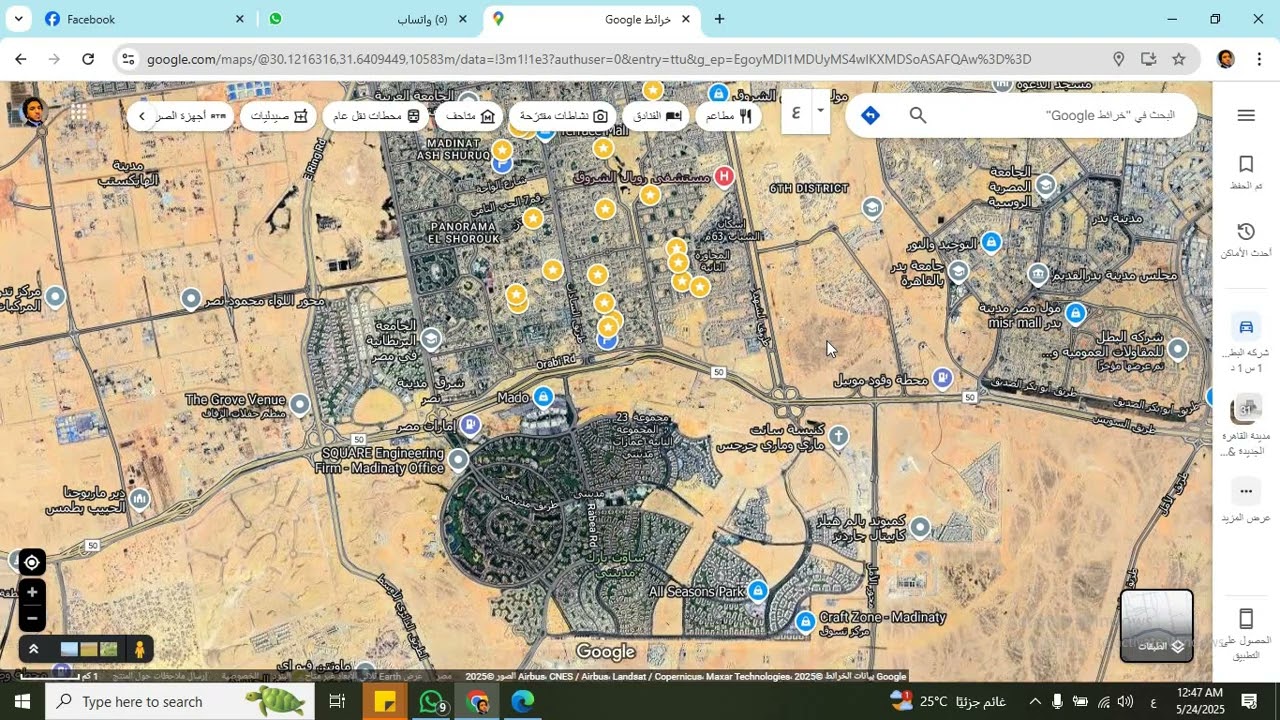The image size is (1280, 720).
Task: Switch to the Facebook browser tab
Action: [145, 19]
